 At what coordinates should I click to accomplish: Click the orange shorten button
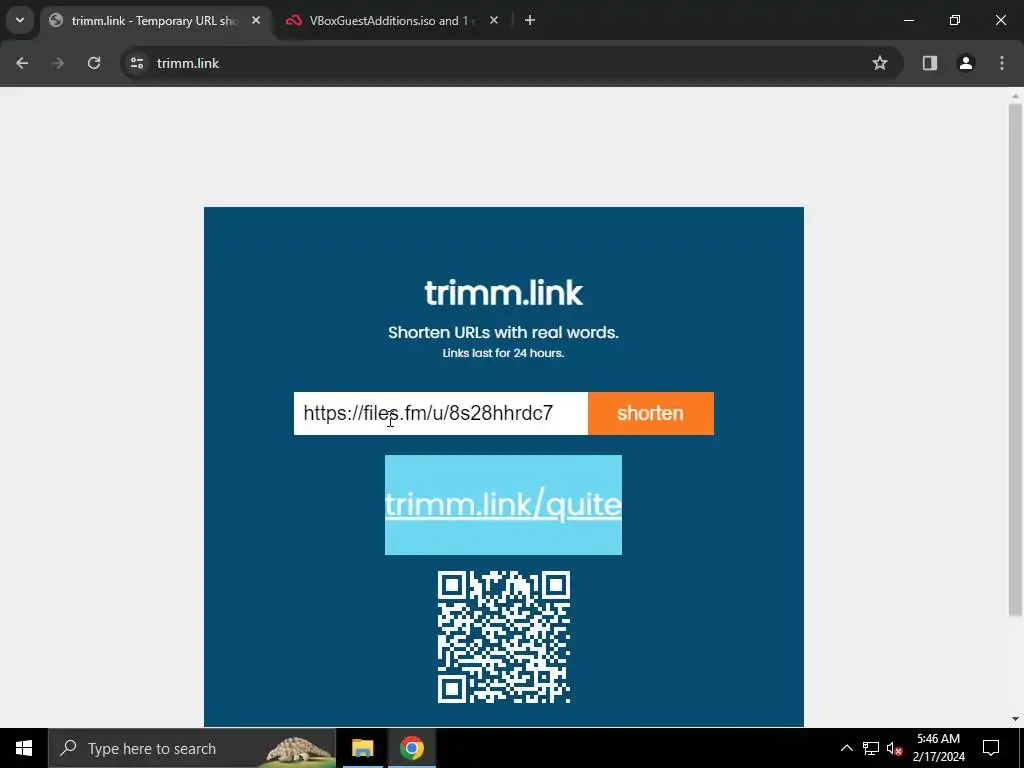point(650,413)
